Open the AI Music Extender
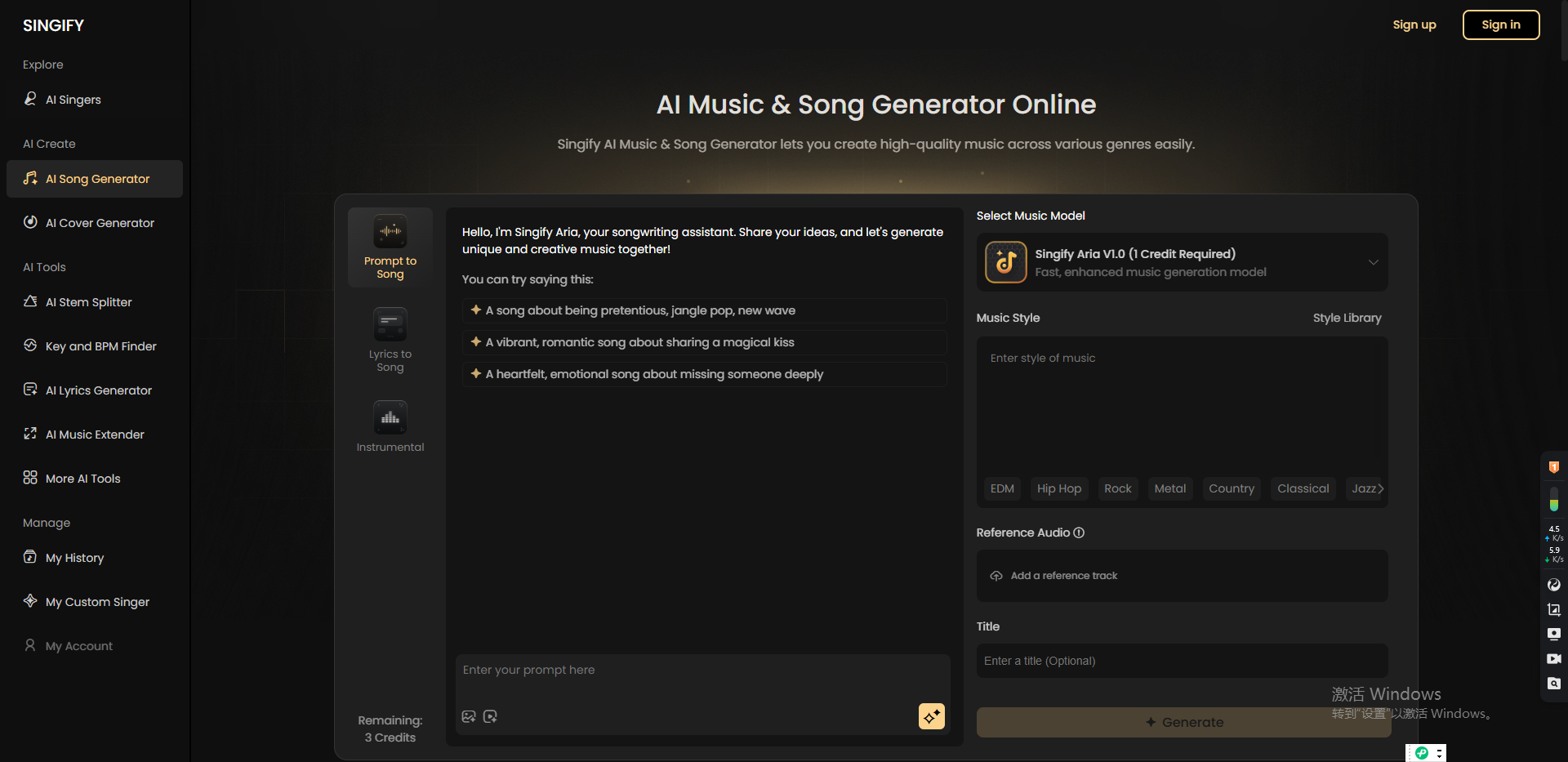This screenshot has height=762, width=1568. 94,434
